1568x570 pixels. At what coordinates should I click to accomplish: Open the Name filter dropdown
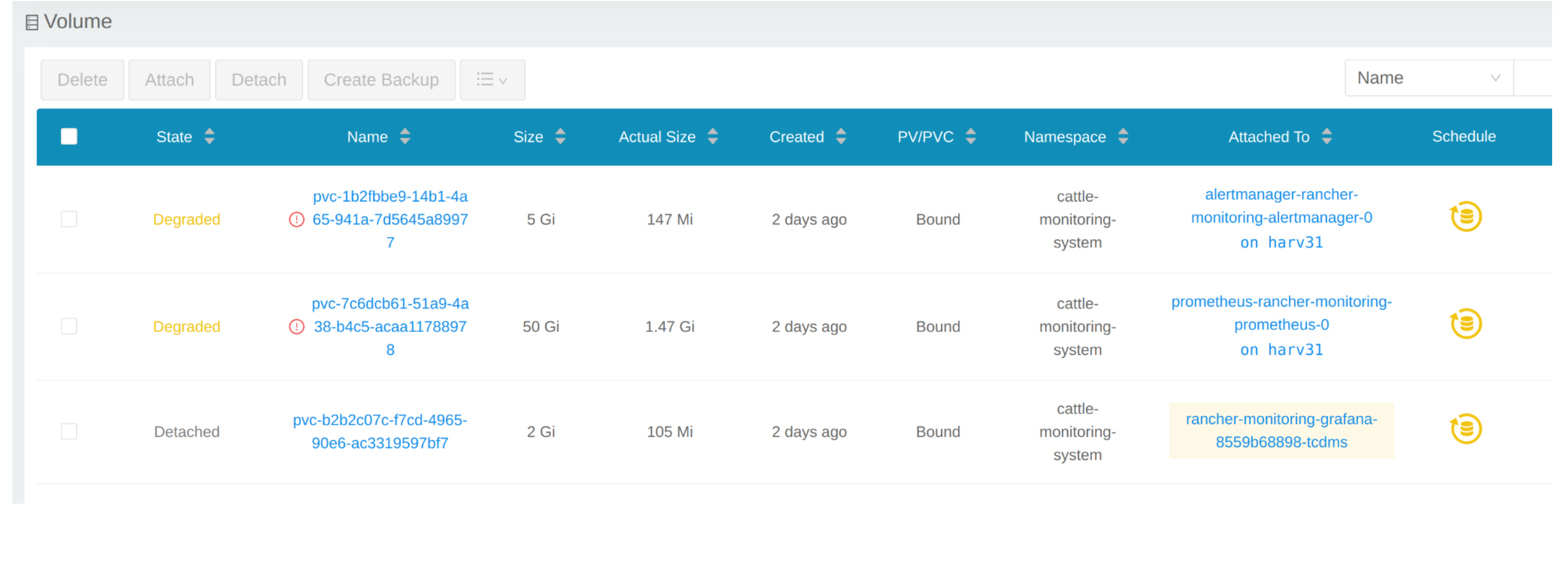click(x=1428, y=78)
